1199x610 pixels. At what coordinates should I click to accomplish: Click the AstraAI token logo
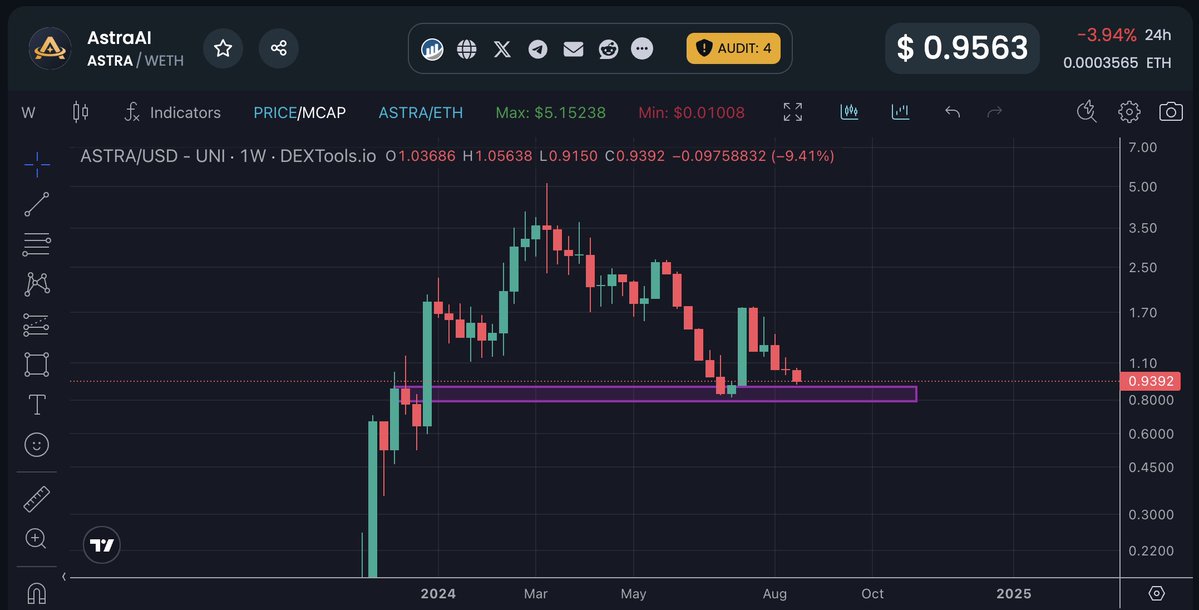50,49
